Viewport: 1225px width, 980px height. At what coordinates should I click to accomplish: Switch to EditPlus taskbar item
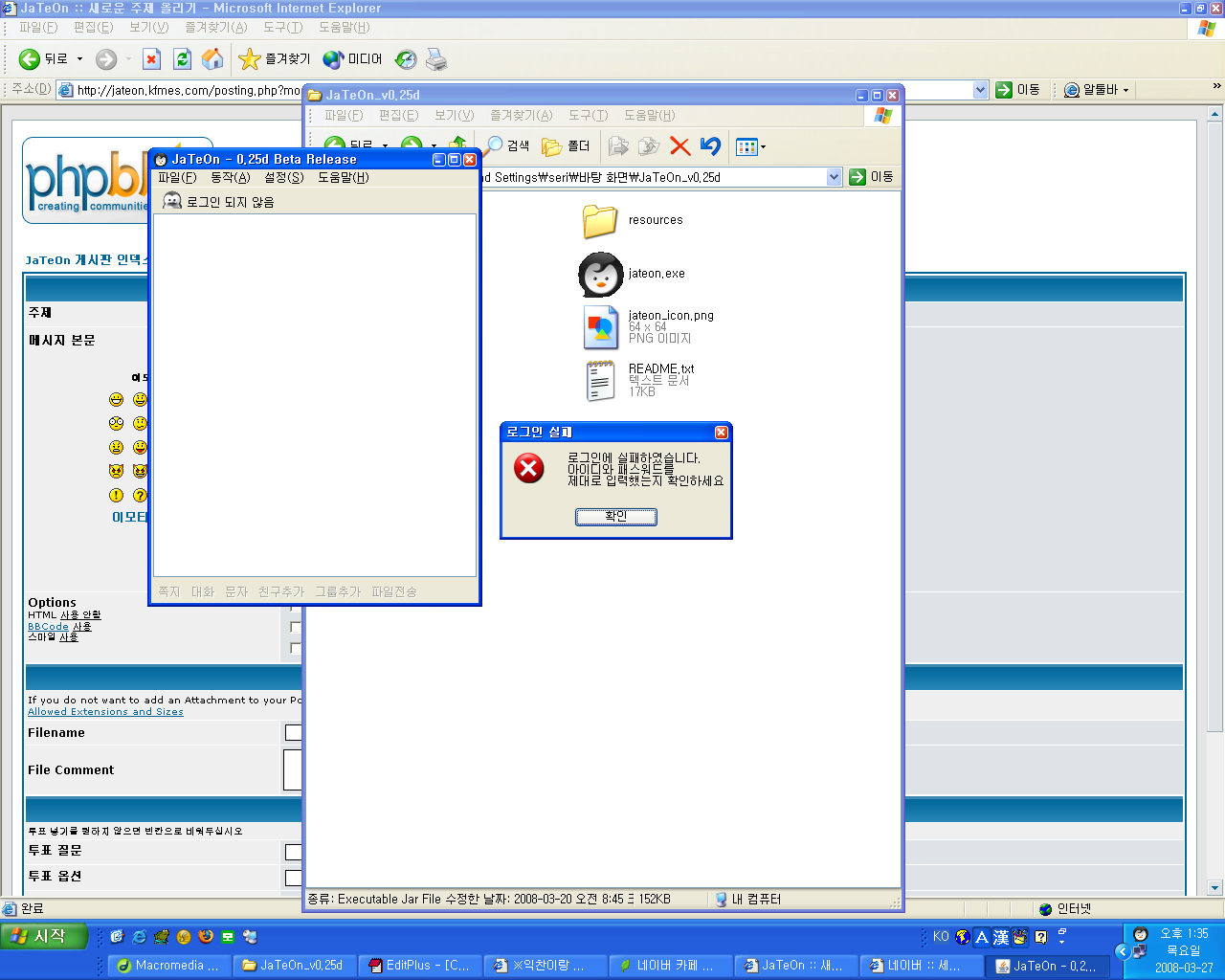(x=419, y=966)
